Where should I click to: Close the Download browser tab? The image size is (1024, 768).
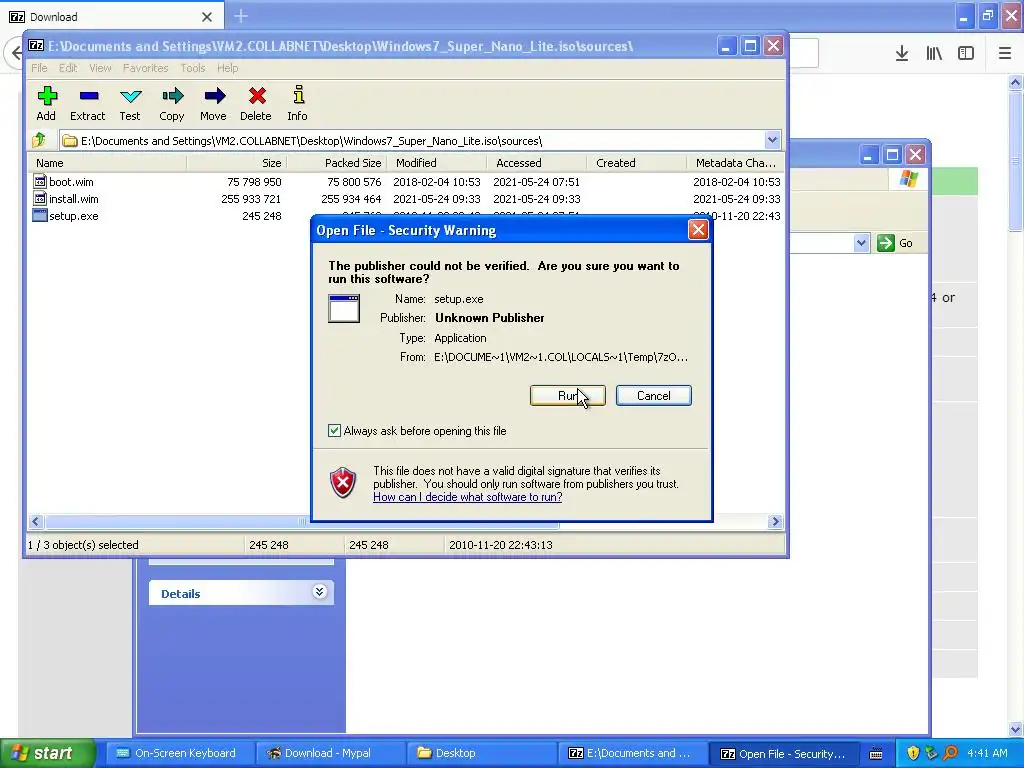coord(207,17)
